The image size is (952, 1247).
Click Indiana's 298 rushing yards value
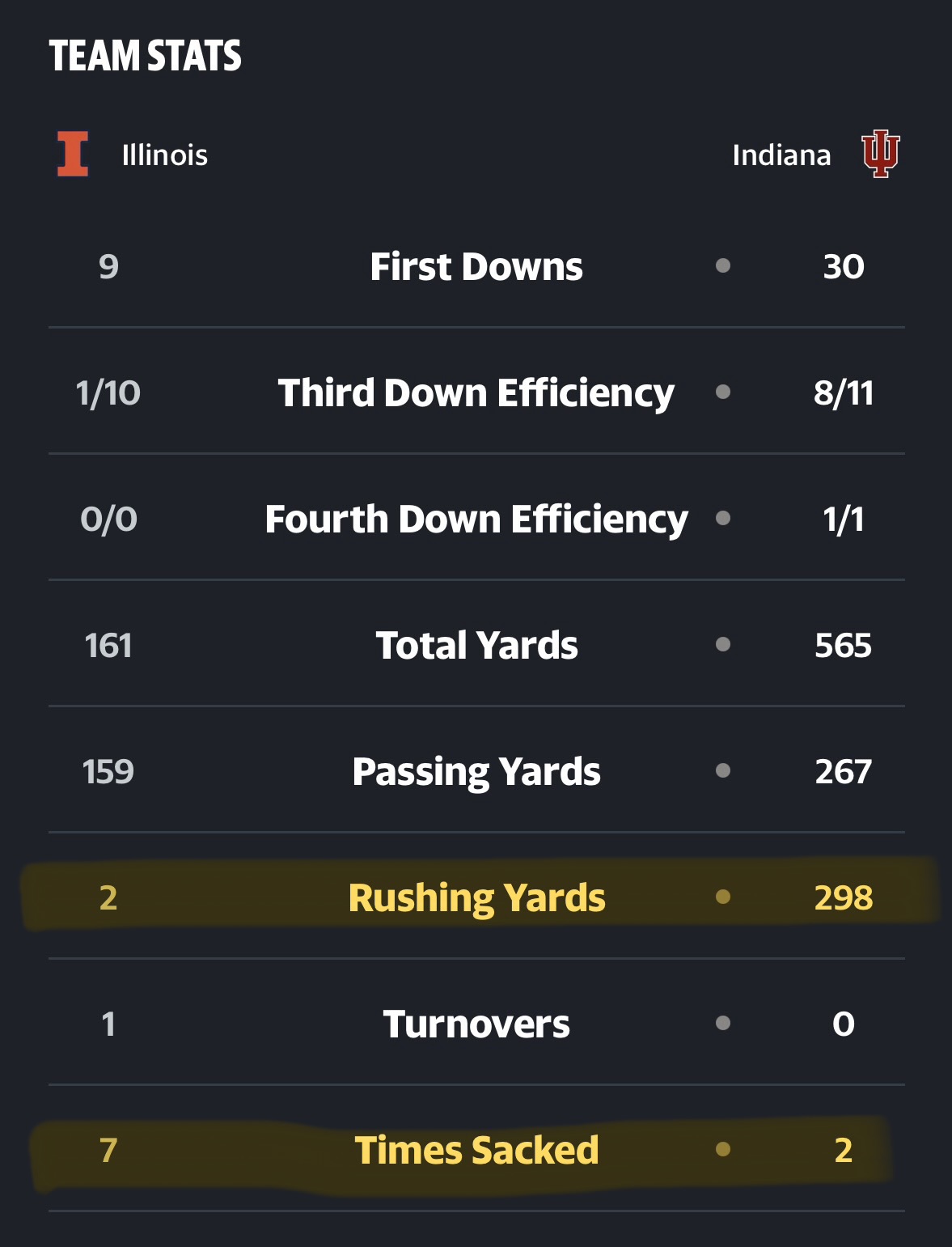(843, 897)
